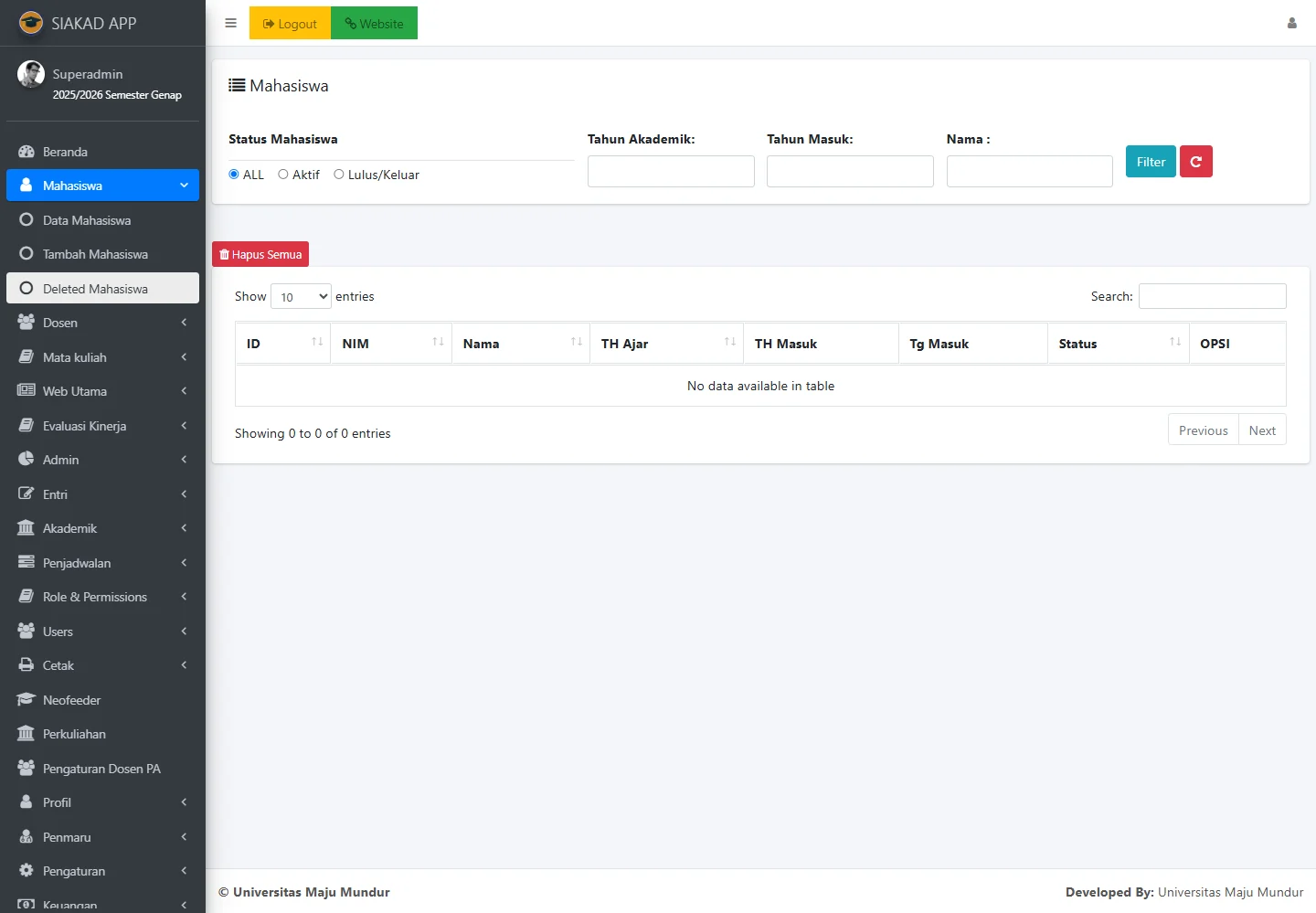Expand the Akademik sidebar menu
The height and width of the screenshot is (913, 1316).
pyautogui.click(x=102, y=528)
